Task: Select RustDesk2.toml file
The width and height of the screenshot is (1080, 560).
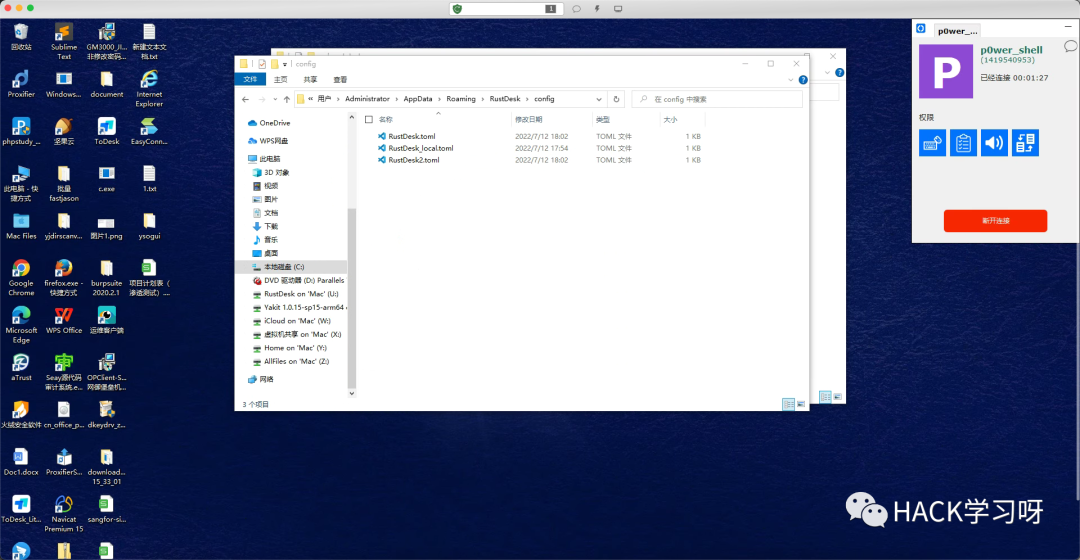Action: point(413,160)
